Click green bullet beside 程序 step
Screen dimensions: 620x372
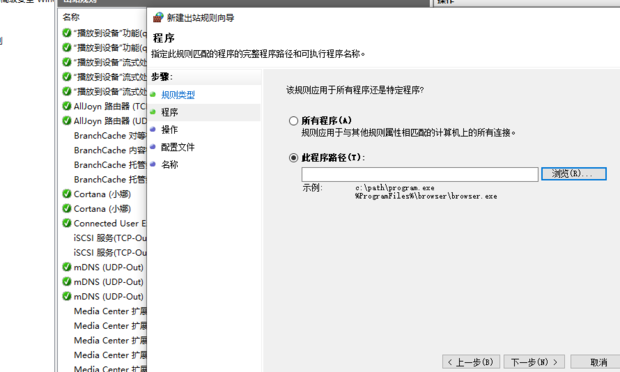pos(153,112)
